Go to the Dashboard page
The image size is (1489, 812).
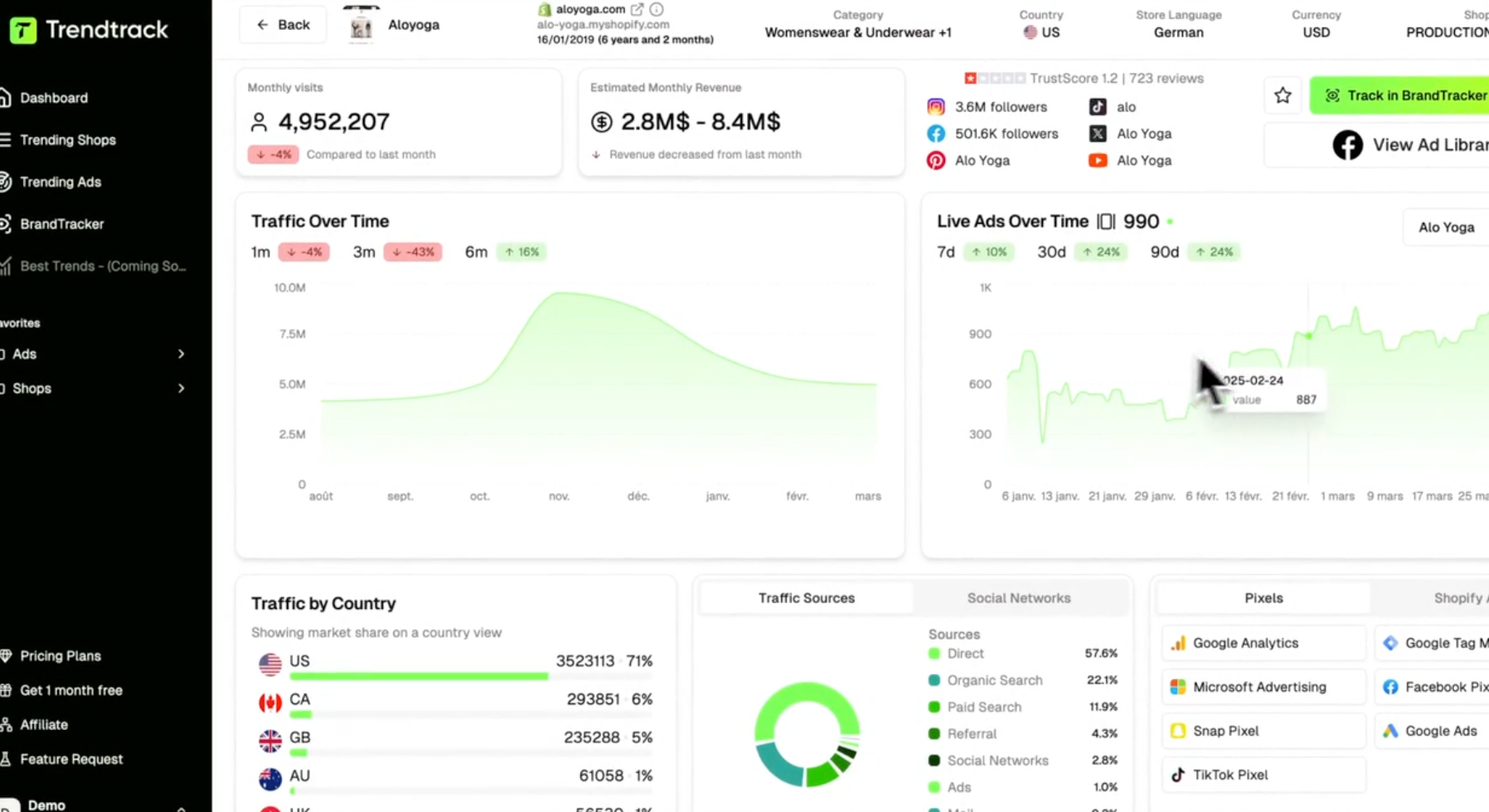pyautogui.click(x=54, y=98)
